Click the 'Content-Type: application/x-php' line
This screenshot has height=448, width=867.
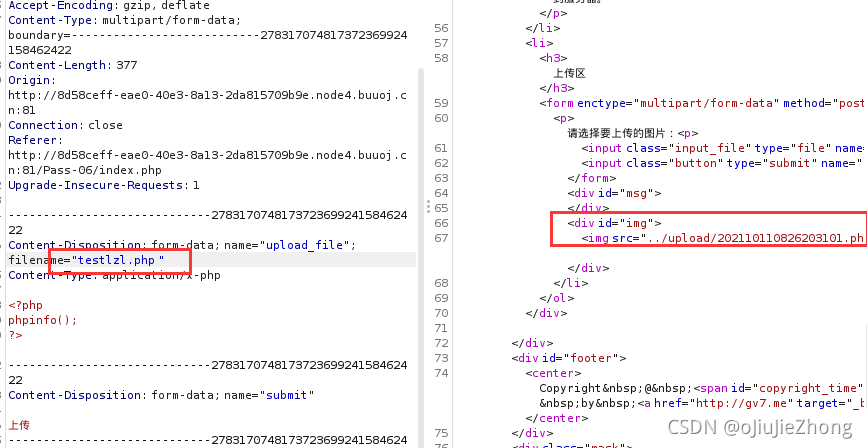pos(114,275)
